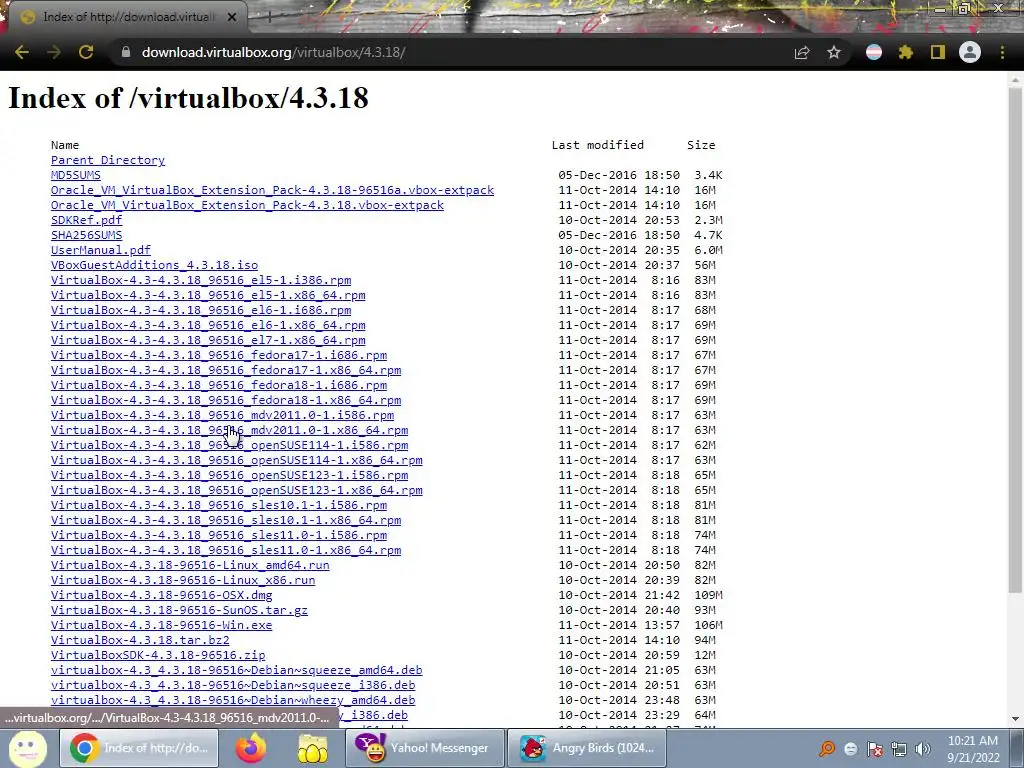Viewport: 1024px width, 768px height.
Task: Download the openSUSE114-1.x86_64.rpm package
Action: click(x=236, y=460)
